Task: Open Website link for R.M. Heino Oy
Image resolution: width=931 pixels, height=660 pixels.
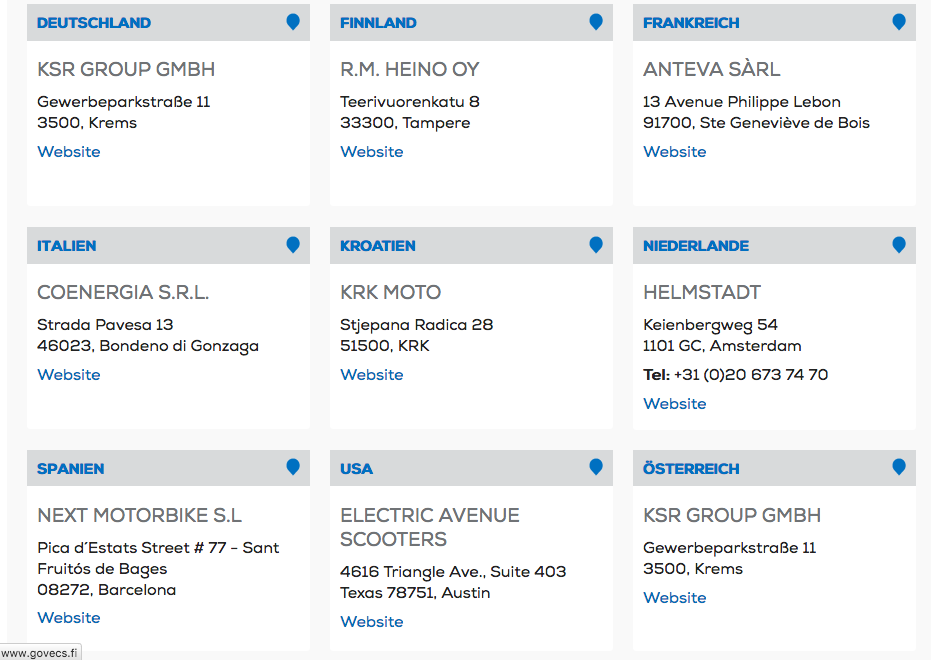Action: point(372,152)
